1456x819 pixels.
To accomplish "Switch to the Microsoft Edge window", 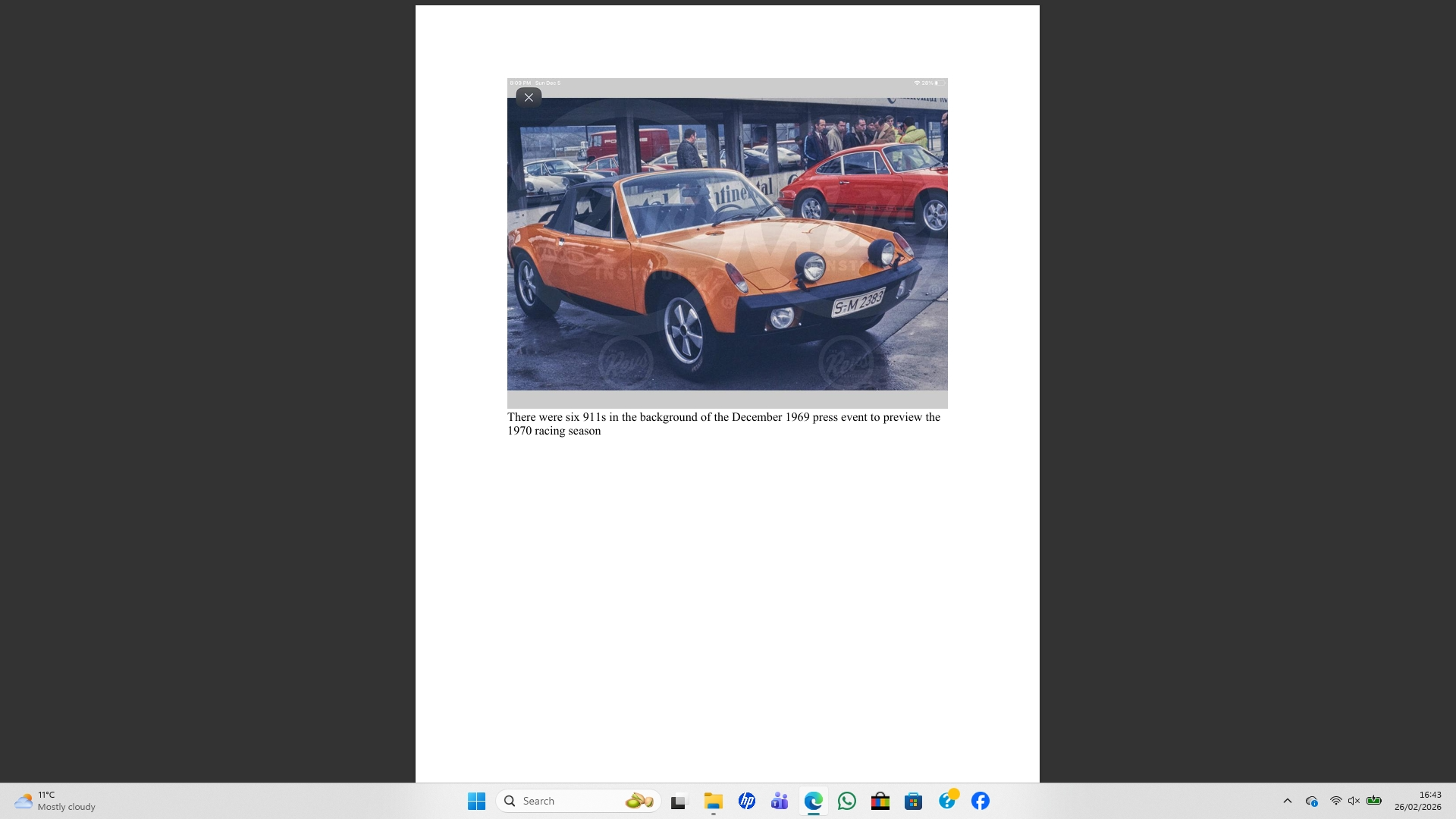I will coord(813,801).
